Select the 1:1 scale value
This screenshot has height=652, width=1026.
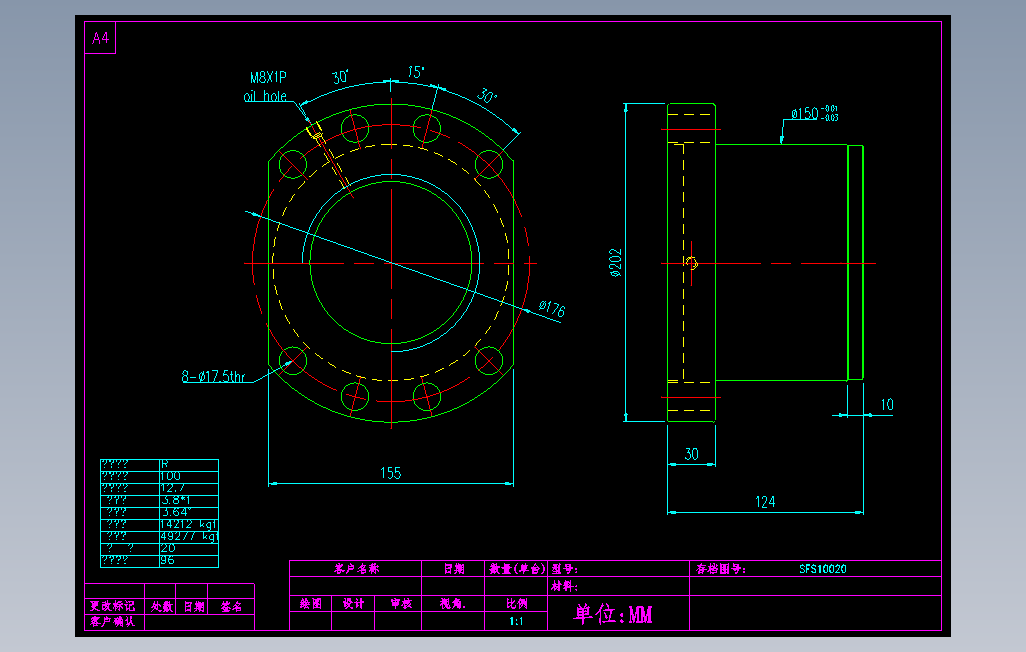pyautogui.click(x=516, y=621)
